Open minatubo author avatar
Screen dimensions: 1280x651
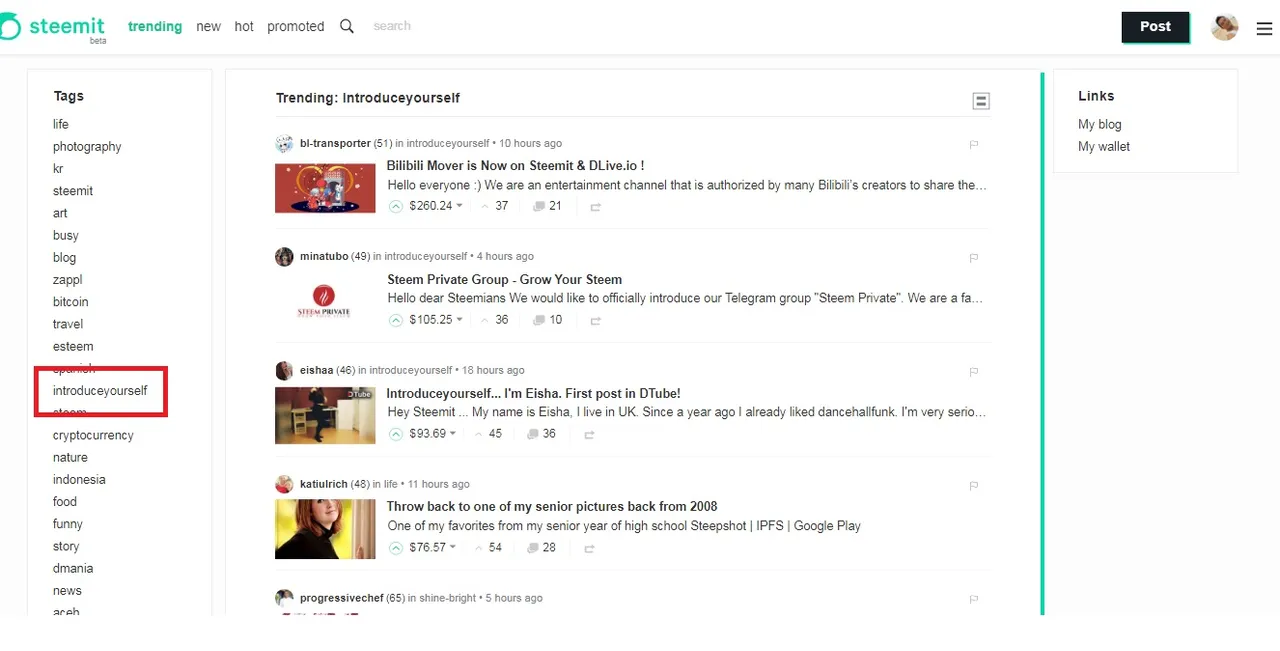coord(284,257)
